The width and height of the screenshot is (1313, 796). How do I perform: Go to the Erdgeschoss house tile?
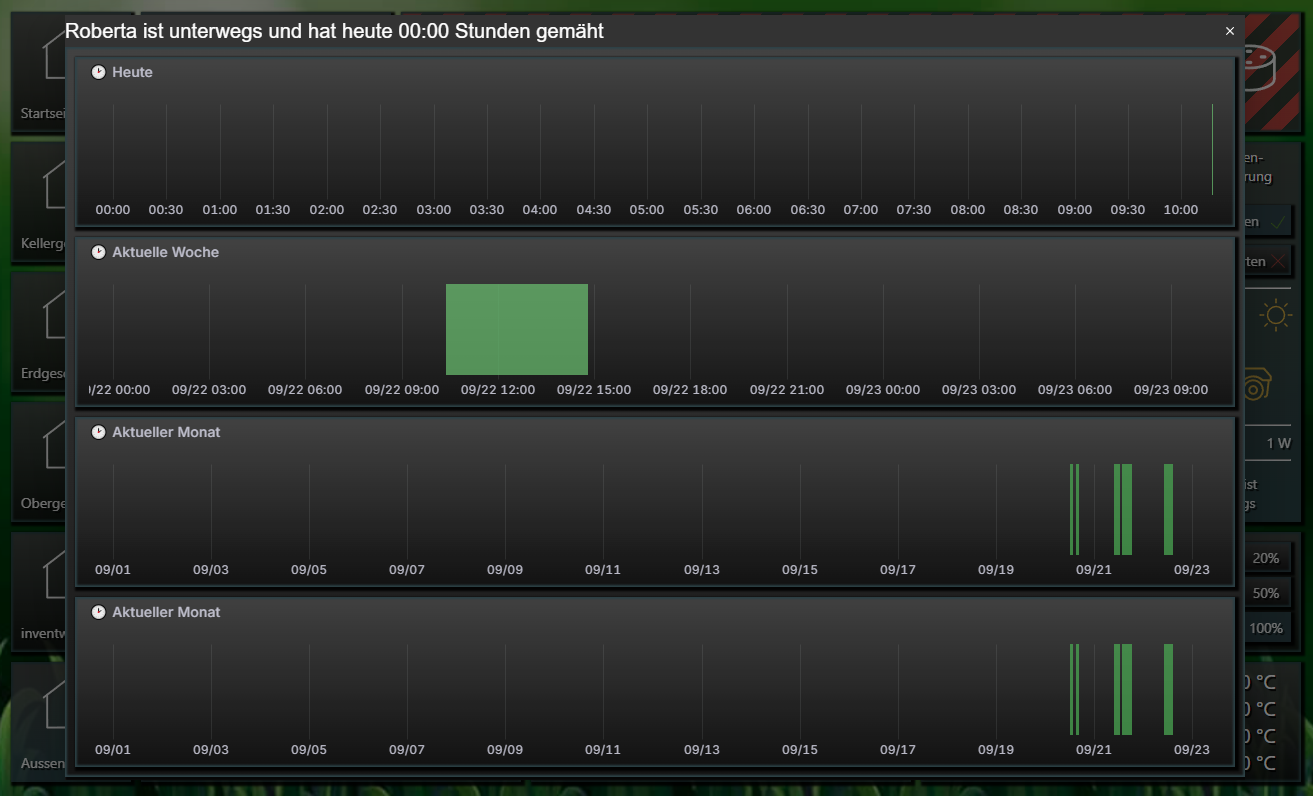[x=40, y=335]
